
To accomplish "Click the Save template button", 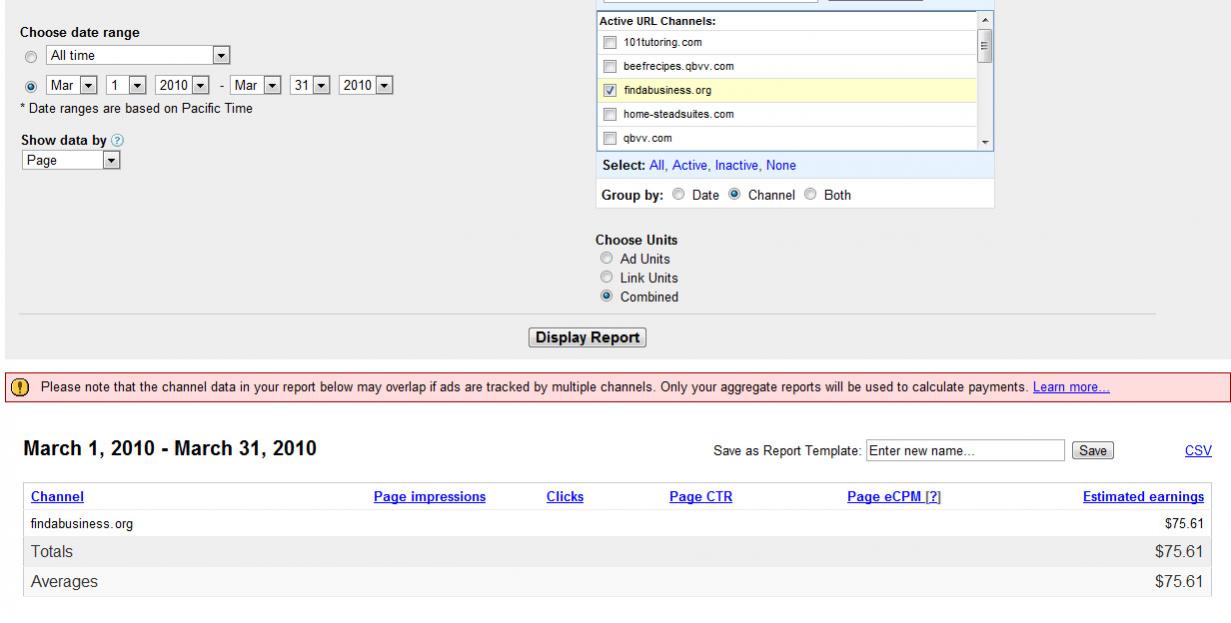I will (x=1091, y=451).
